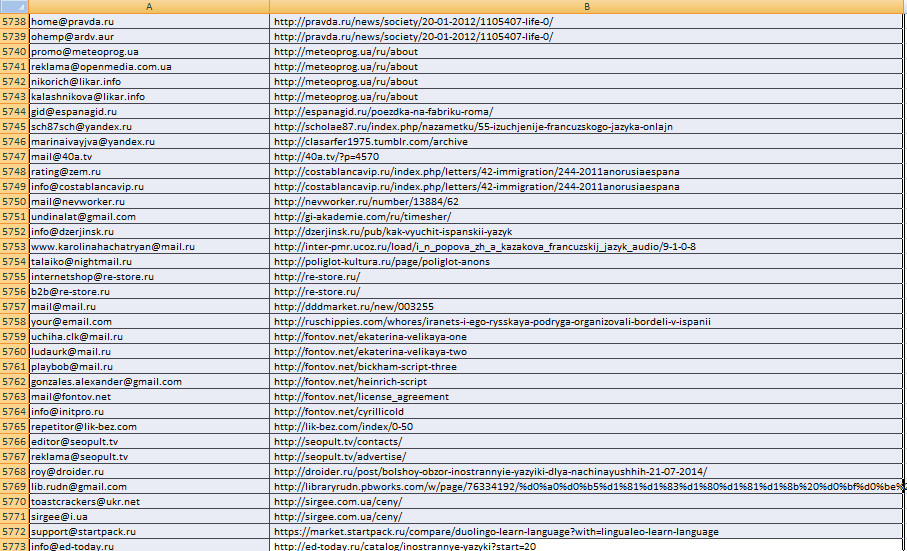Screen dimensions: 907x551
Task: Select mail@fontov.net cell
Action: tap(149, 397)
